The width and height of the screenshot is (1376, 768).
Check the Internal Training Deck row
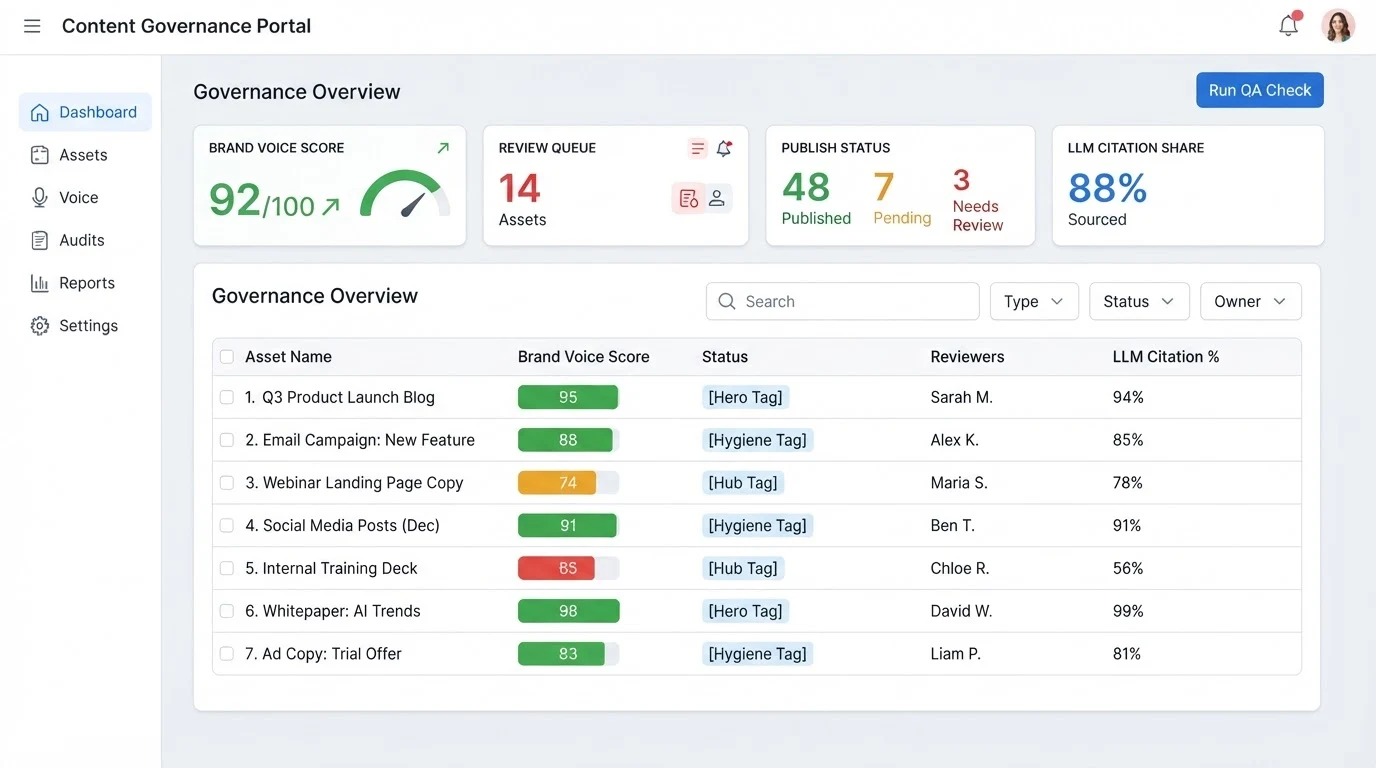227,568
